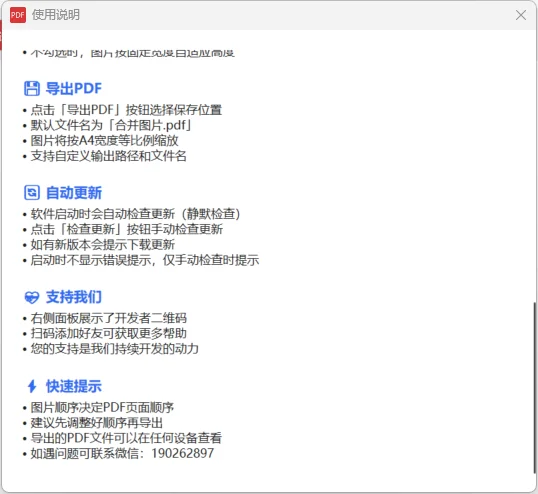Click the line 建议先调整好顺序再导出
The image size is (538, 494).
coord(97,423)
